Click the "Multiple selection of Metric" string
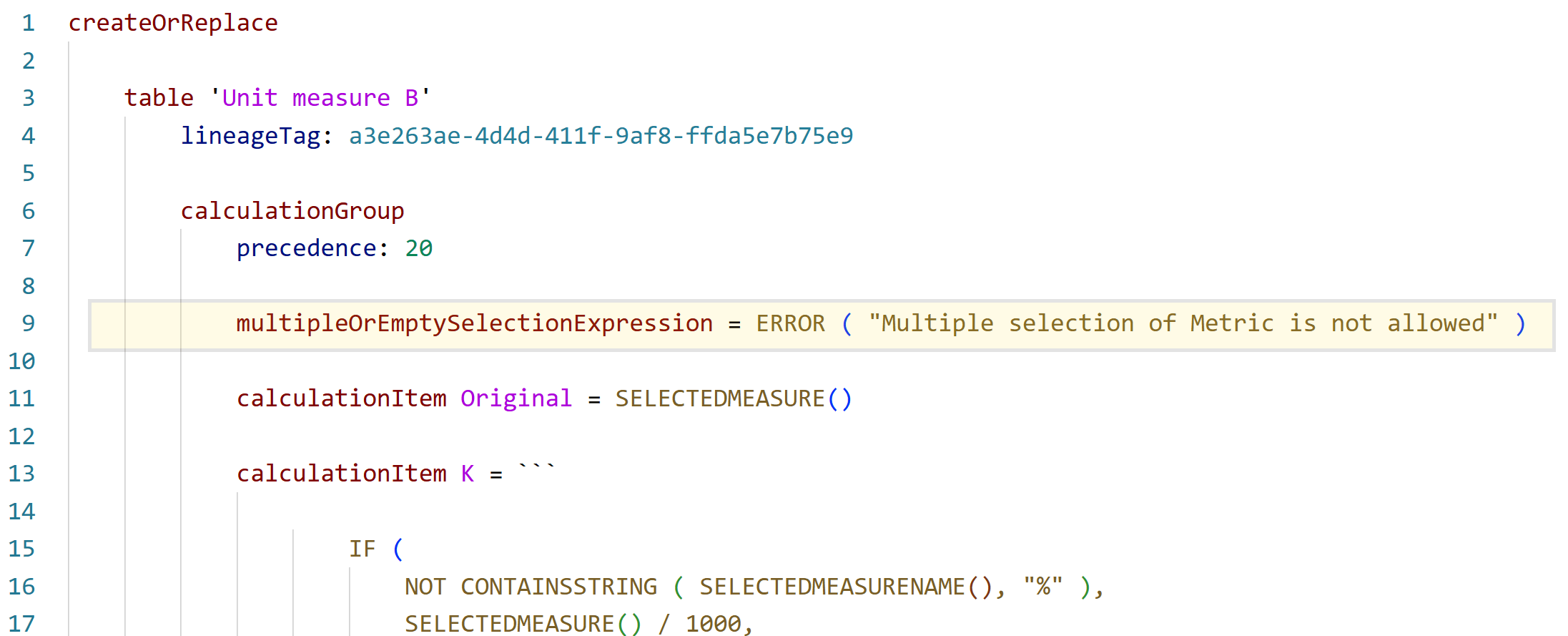The height and width of the screenshot is (636, 1568). (x=1183, y=323)
